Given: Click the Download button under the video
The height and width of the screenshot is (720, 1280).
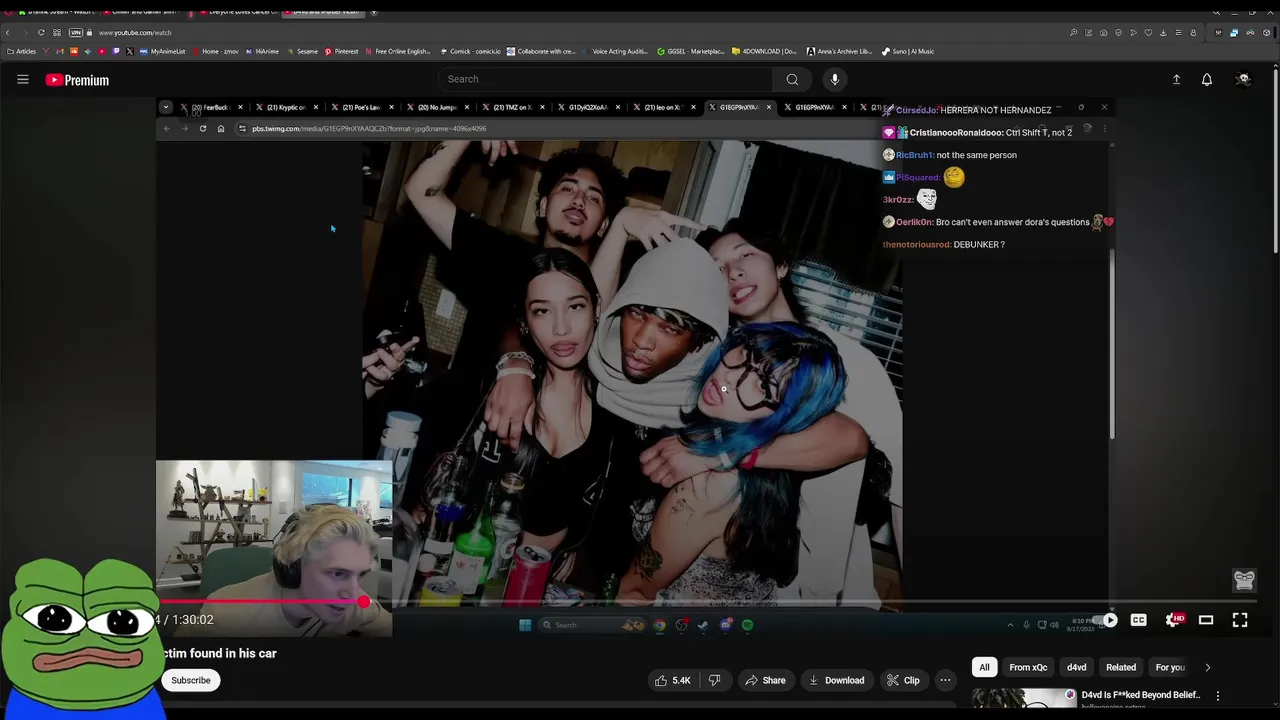Looking at the screenshot, I should click(837, 680).
